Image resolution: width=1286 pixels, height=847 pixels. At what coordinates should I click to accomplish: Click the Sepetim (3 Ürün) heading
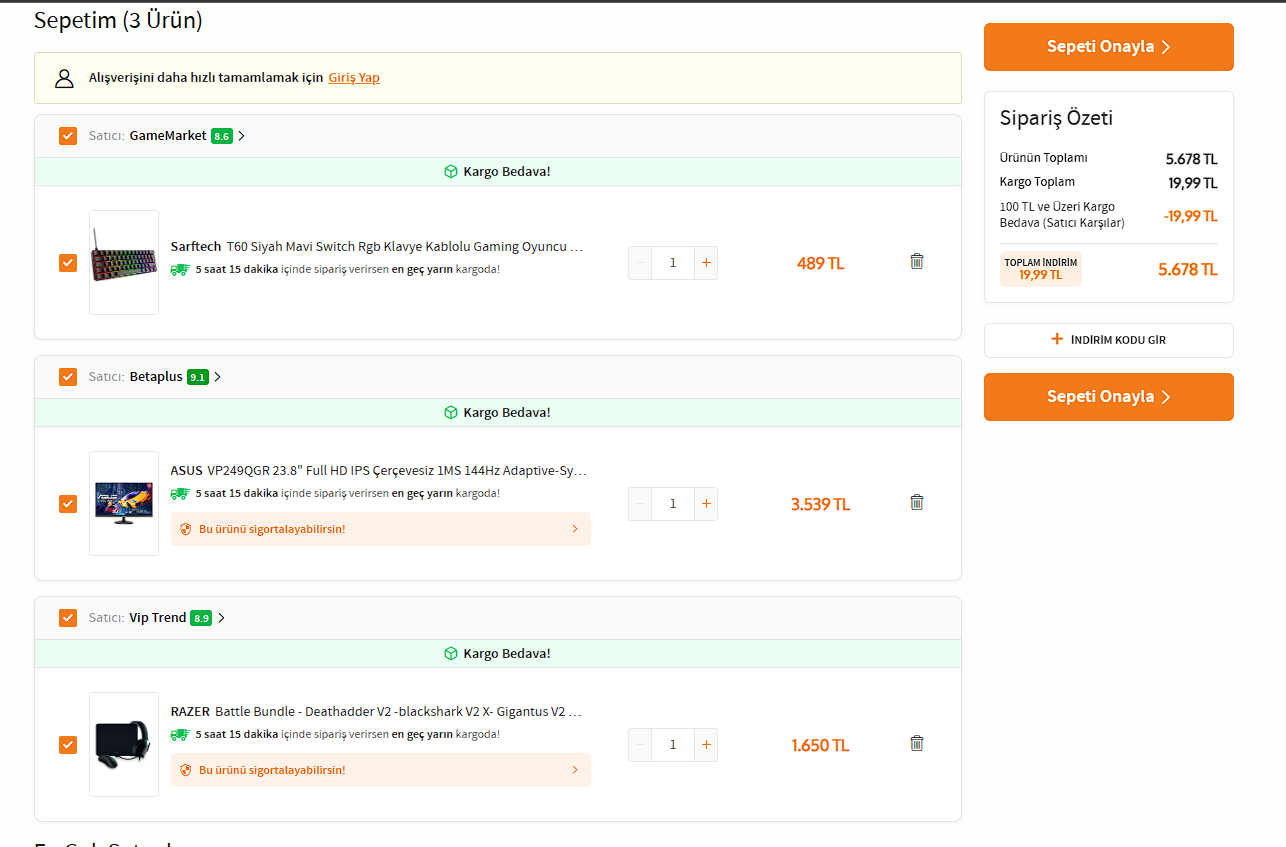(118, 20)
